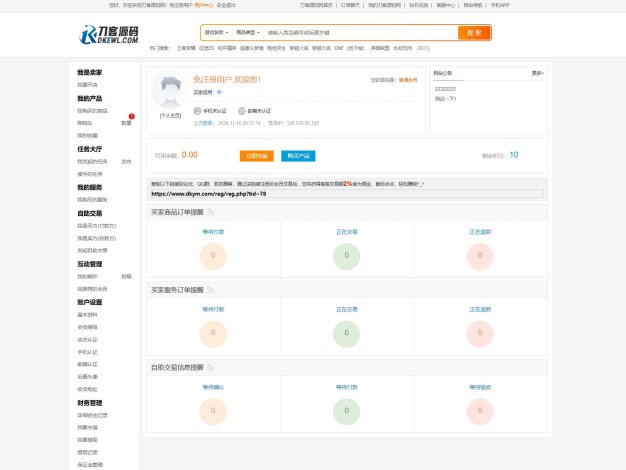Open RSS icon beside 自助交易信息提醒
The height and width of the screenshot is (470, 626).
[x=210, y=367]
